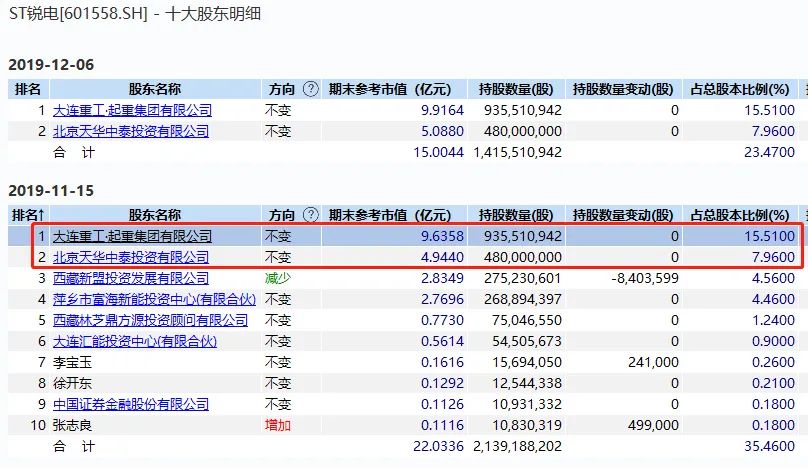This screenshot has height=468, width=808.
Task: Click 占总股本比例(%) header in 2019-11-15 table
Action: (740, 215)
